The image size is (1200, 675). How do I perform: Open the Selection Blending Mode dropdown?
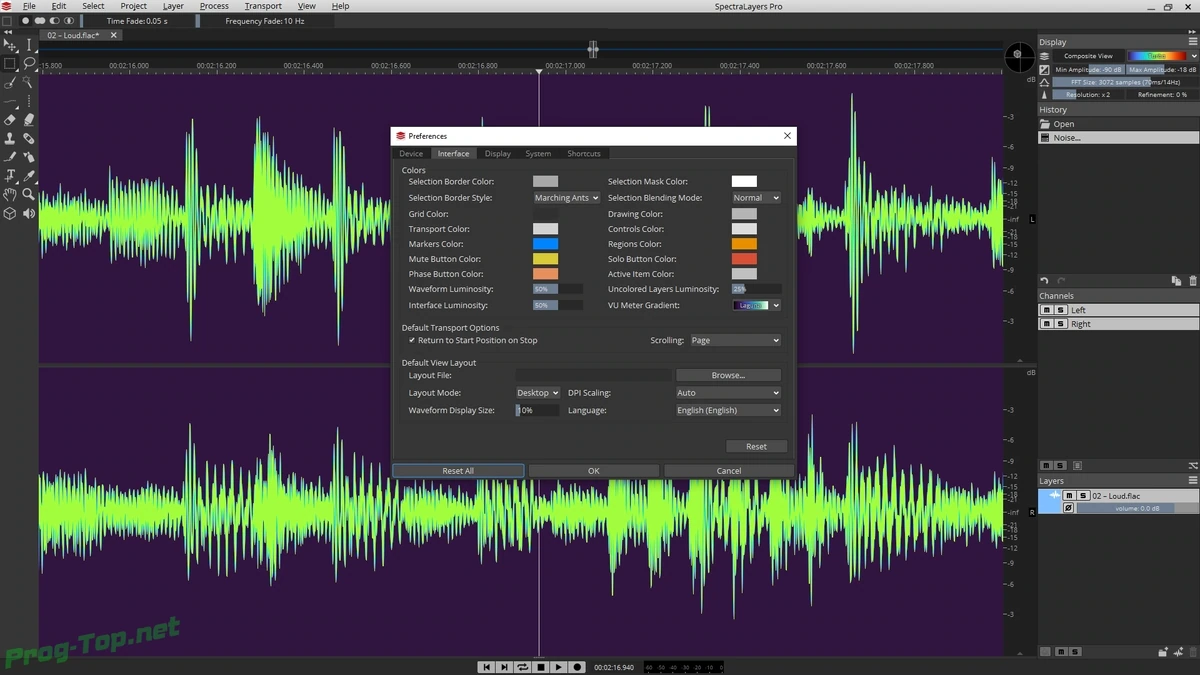point(756,198)
